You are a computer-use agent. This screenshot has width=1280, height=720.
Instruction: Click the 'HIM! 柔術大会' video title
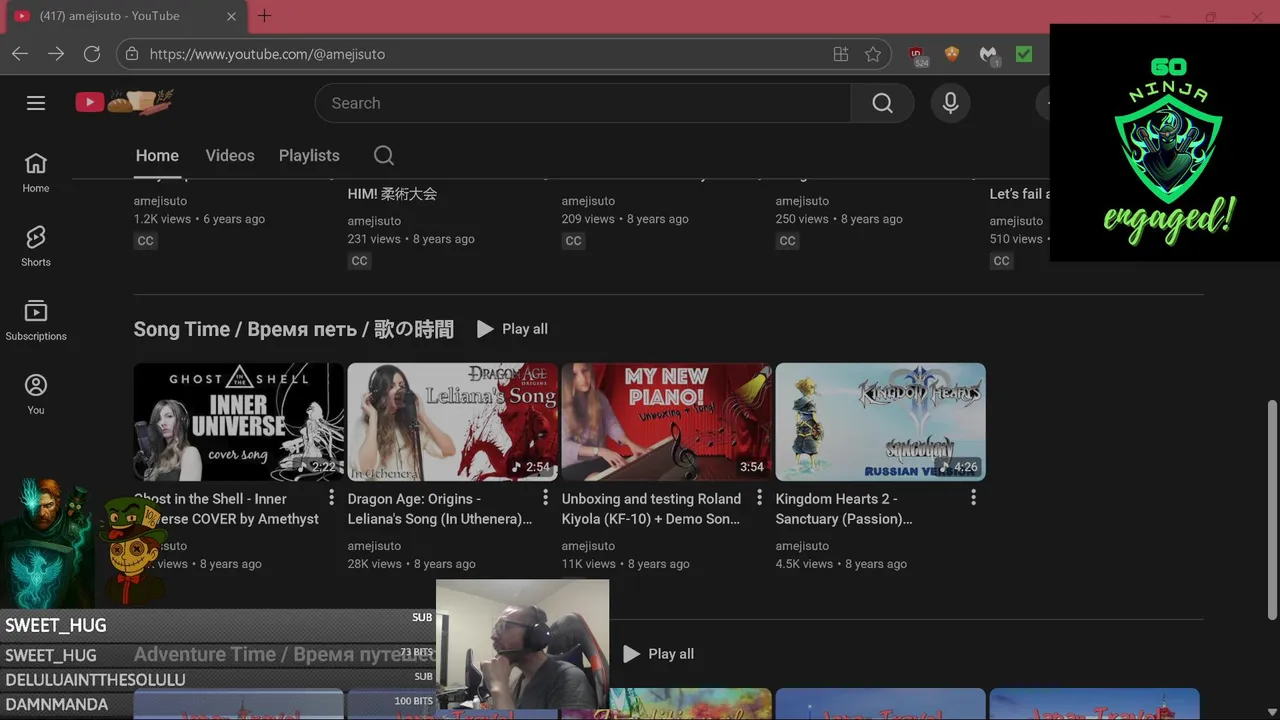click(x=392, y=194)
